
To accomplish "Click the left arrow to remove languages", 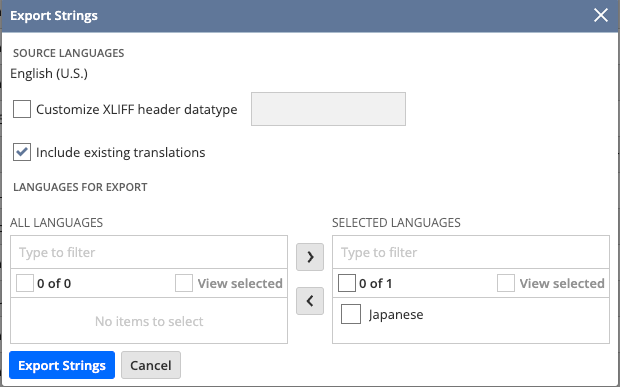I will tap(310, 301).
